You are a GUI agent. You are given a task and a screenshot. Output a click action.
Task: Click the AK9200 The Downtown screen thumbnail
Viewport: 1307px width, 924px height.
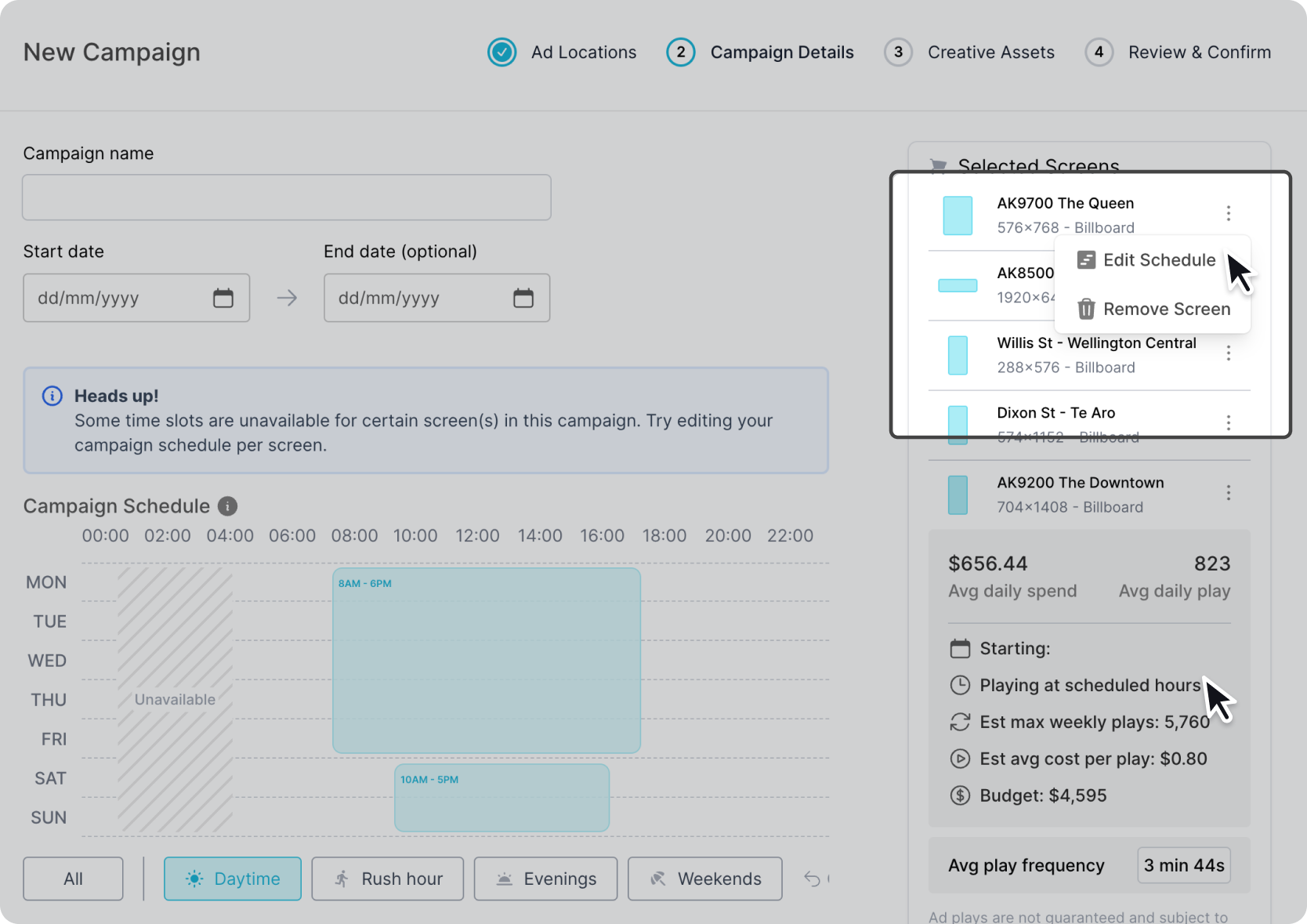958,495
